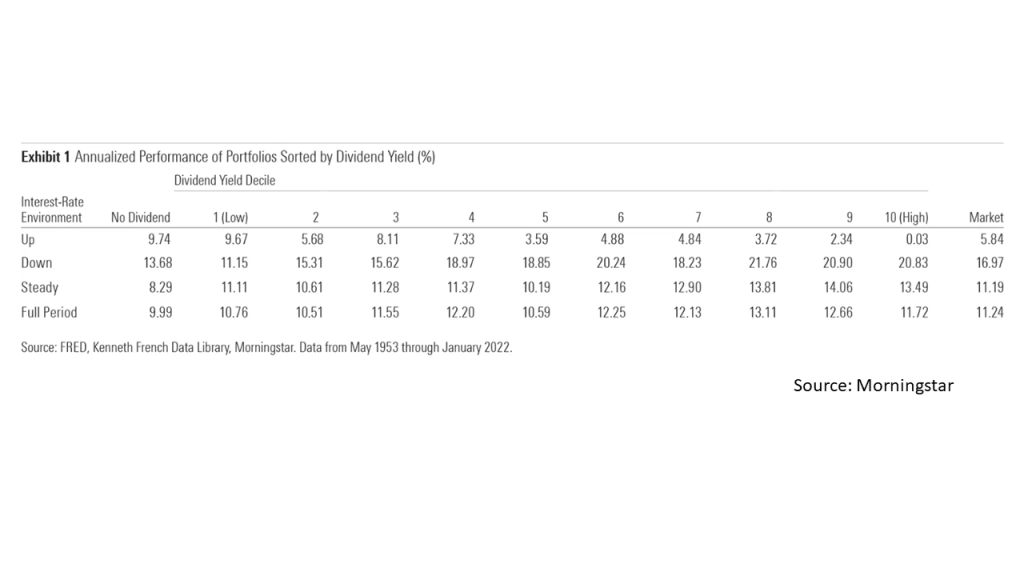1024x576 pixels.
Task: Click the Exhibit 1 table title
Action: 228,157
